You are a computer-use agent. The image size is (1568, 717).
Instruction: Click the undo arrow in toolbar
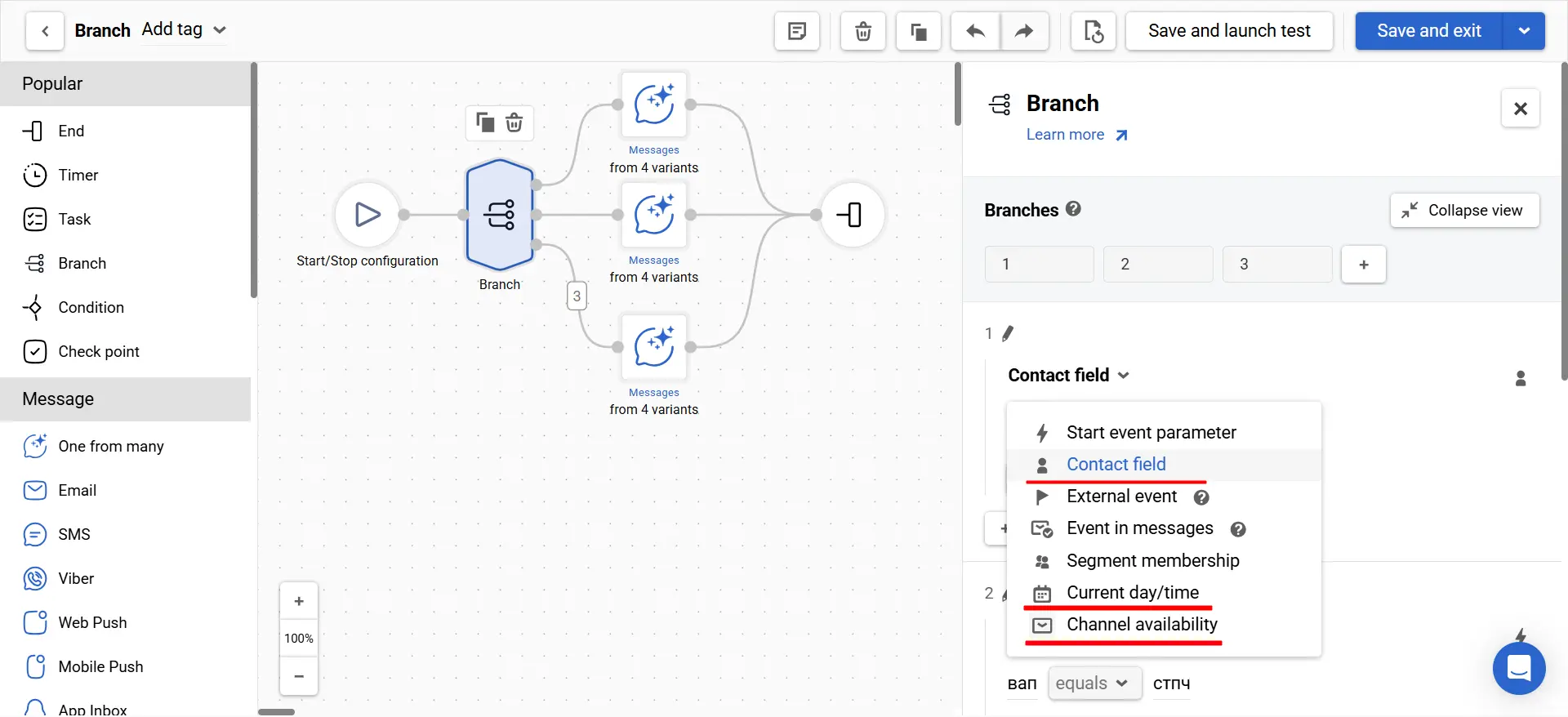point(975,32)
